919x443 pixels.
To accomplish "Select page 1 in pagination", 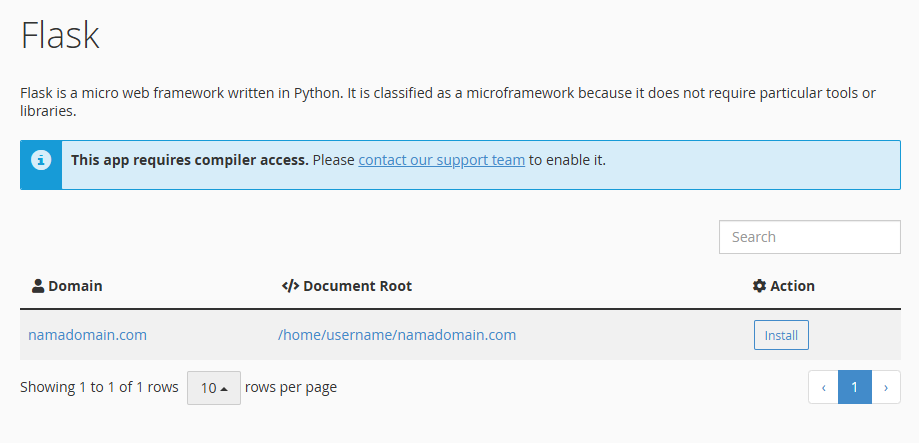I will [855, 387].
